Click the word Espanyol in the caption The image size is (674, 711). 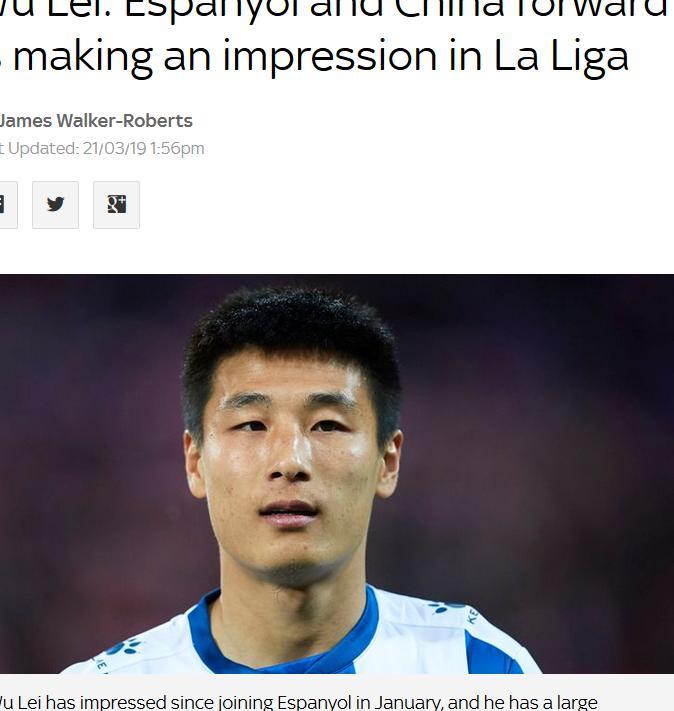click(314, 703)
